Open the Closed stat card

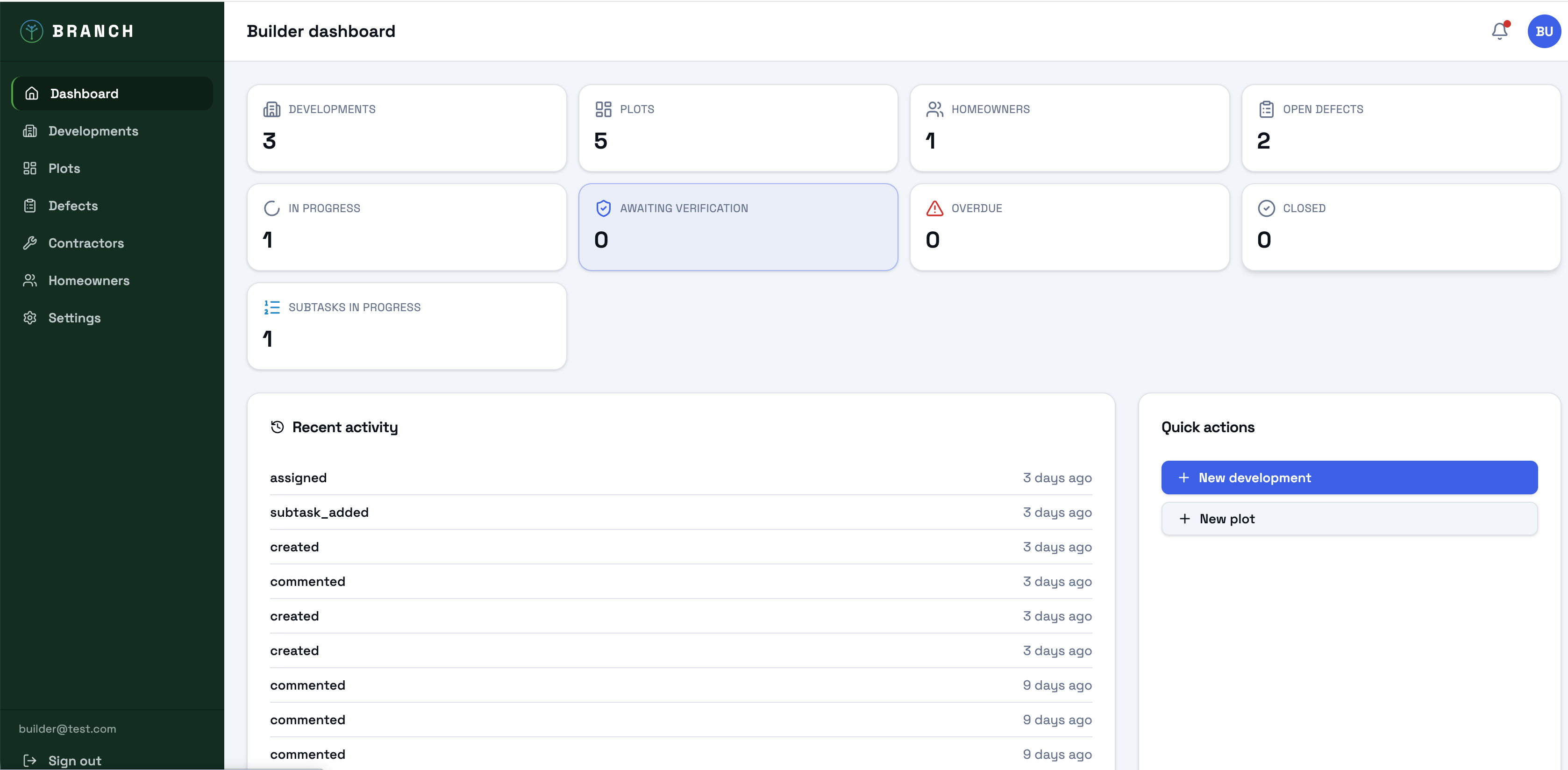coord(1401,227)
